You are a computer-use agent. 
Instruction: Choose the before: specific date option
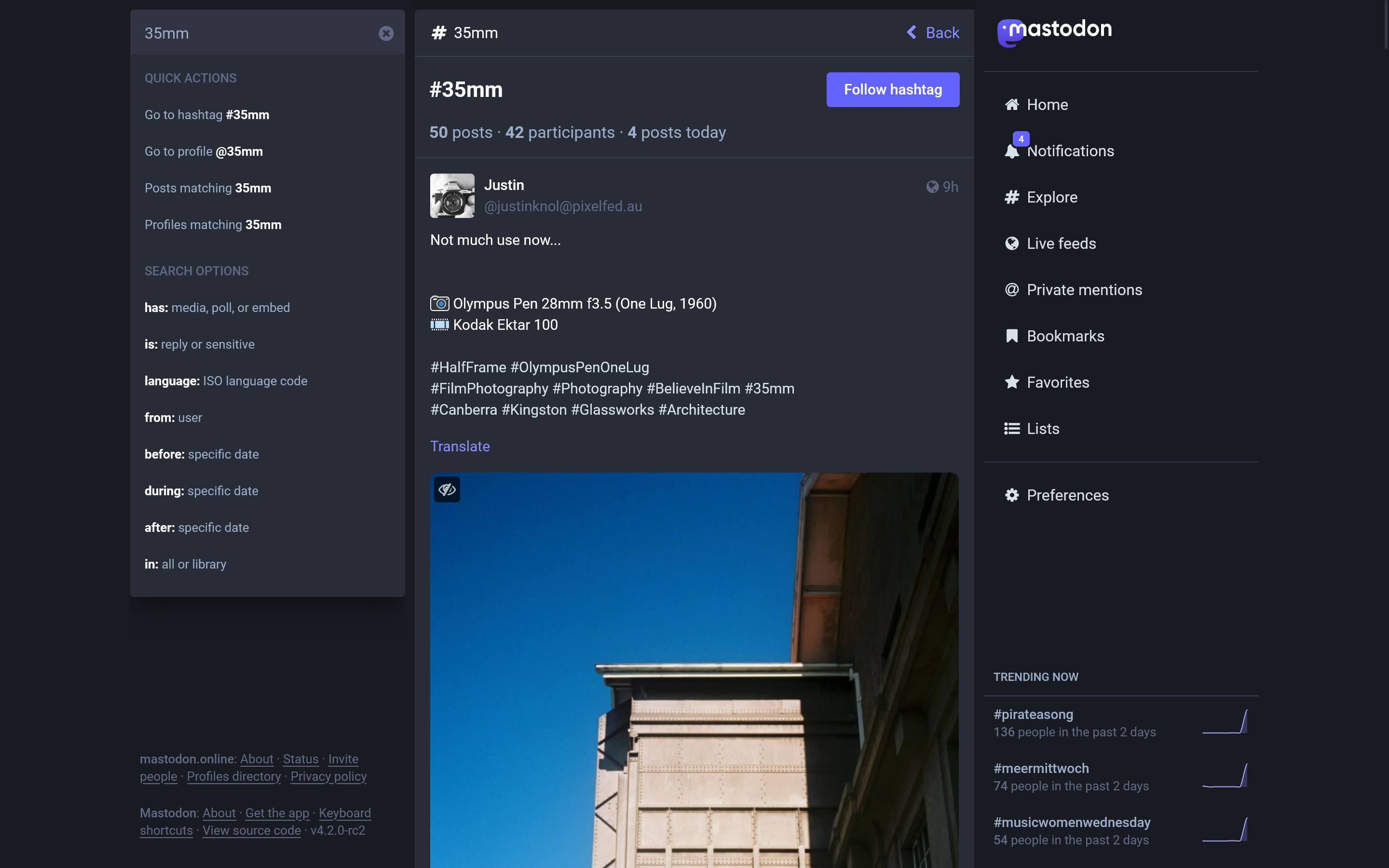tap(202, 454)
